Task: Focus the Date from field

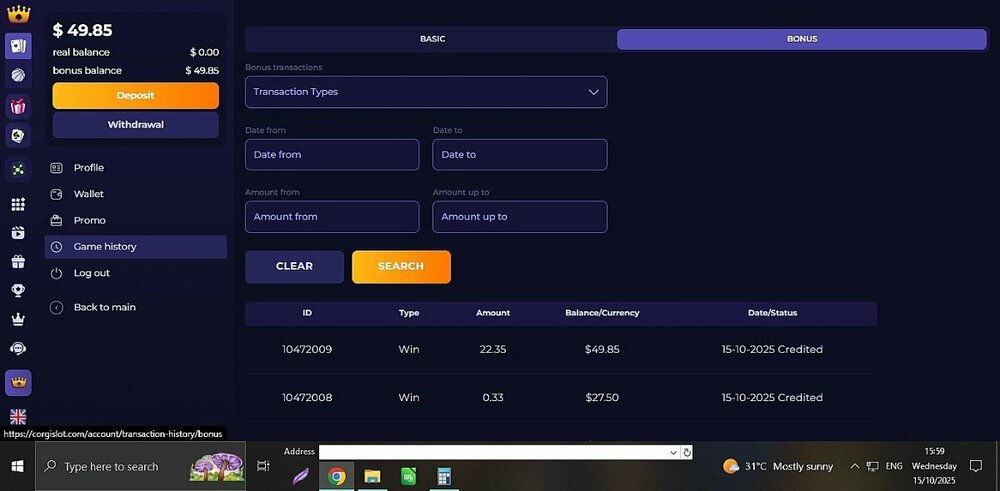Action: pyautogui.click(x=332, y=155)
